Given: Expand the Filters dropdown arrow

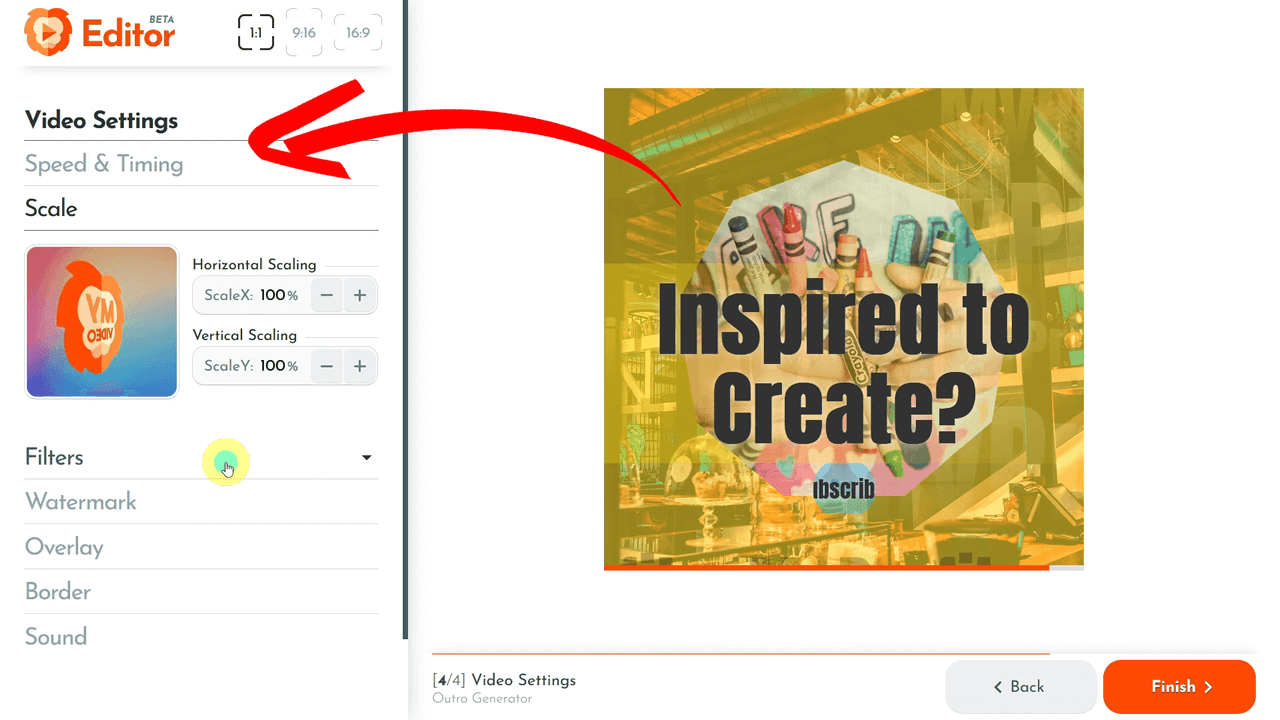Looking at the screenshot, I should tap(367, 457).
